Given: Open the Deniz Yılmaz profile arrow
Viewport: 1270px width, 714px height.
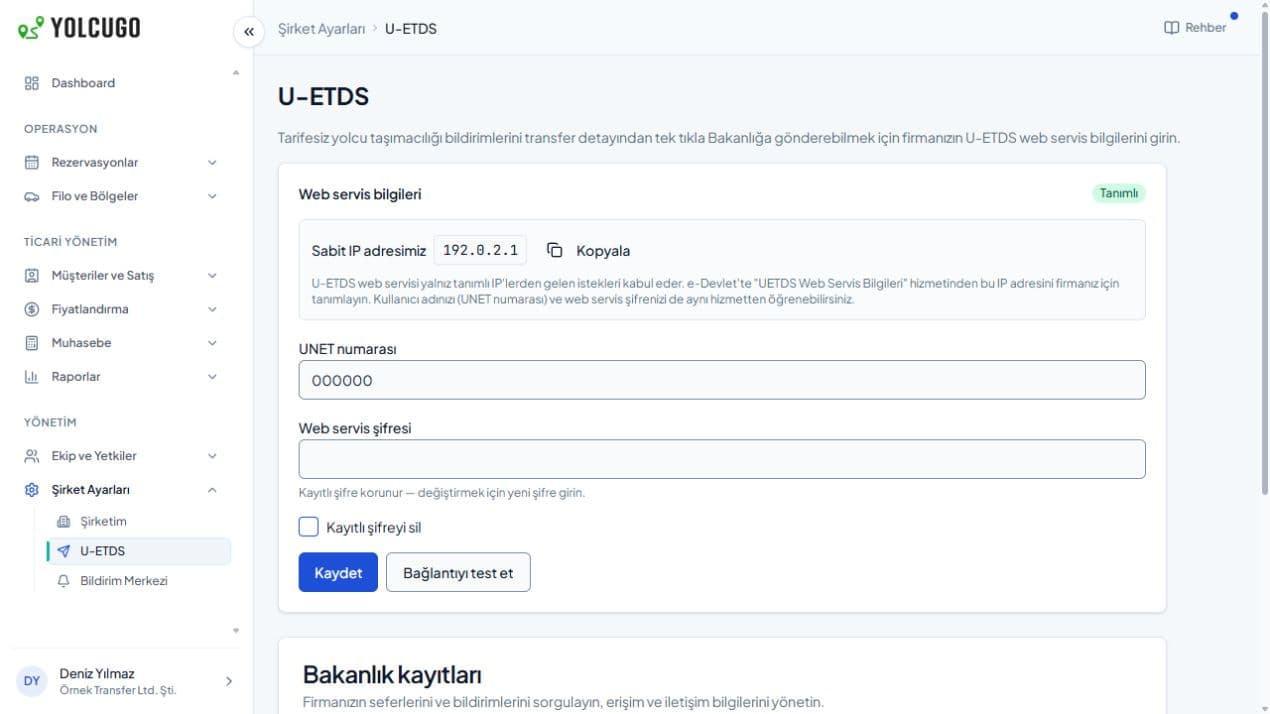Looking at the screenshot, I should point(228,681).
